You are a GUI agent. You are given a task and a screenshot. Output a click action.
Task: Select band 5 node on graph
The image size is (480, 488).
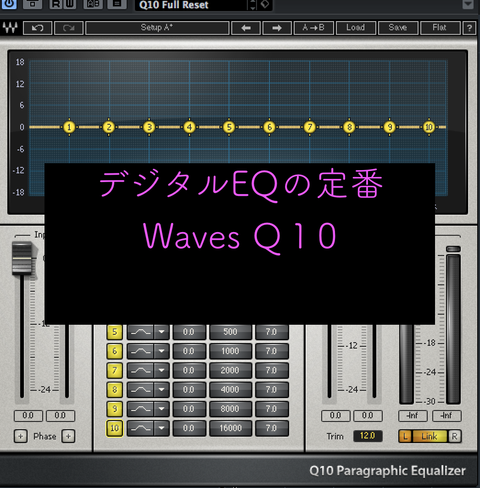pyautogui.click(x=229, y=127)
